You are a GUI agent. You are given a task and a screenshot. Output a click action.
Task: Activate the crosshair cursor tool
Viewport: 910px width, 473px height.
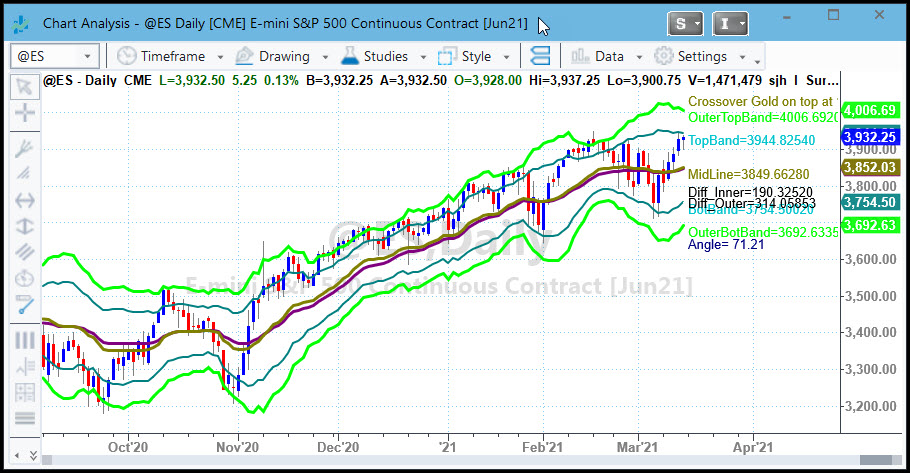pyautogui.click(x=24, y=113)
